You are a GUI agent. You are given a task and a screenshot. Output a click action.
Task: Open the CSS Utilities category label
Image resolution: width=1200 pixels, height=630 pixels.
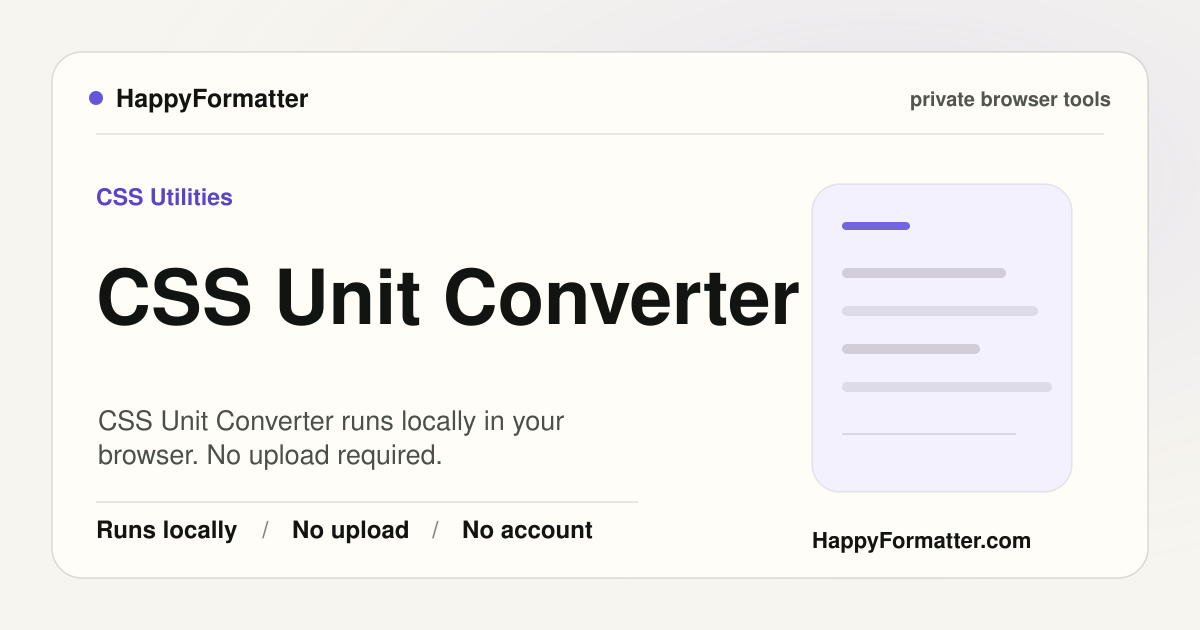164,198
